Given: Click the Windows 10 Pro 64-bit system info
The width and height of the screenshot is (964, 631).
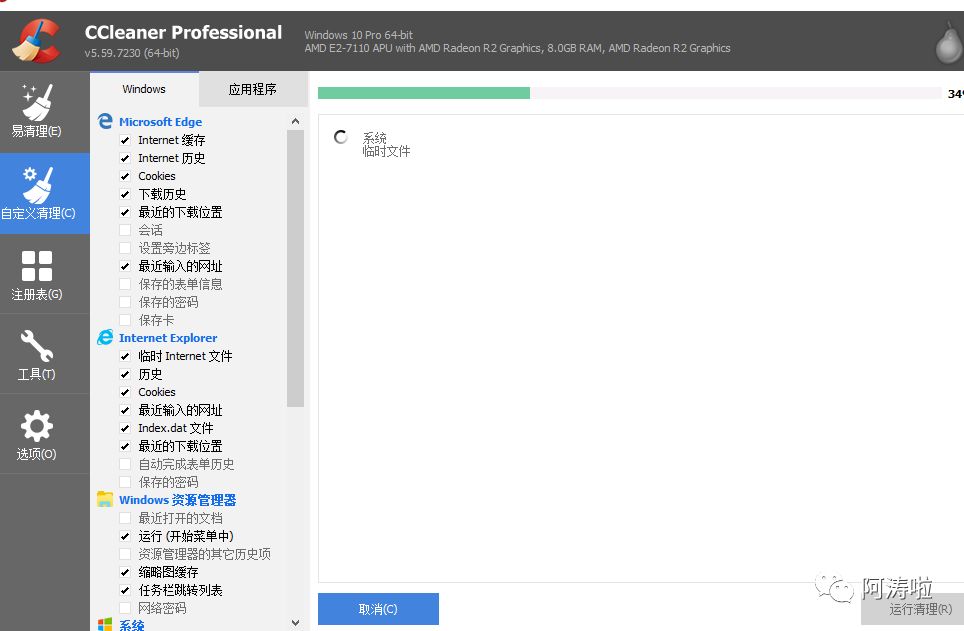Looking at the screenshot, I should pos(358,35).
